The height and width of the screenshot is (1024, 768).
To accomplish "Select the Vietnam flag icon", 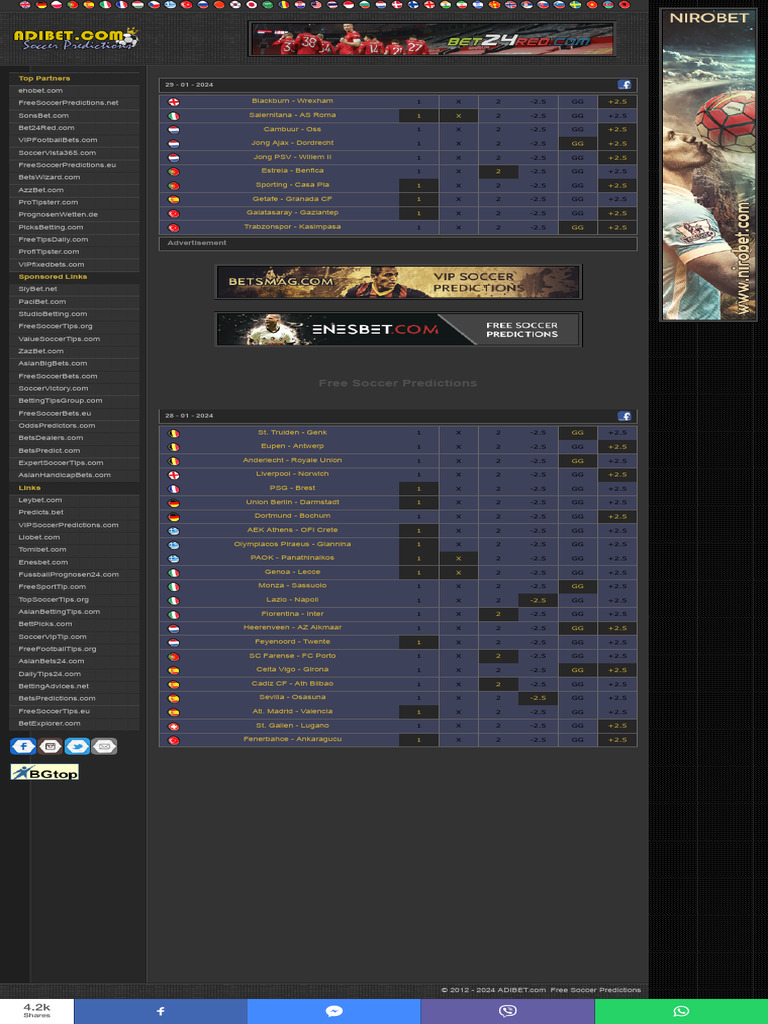I will coord(592,5).
